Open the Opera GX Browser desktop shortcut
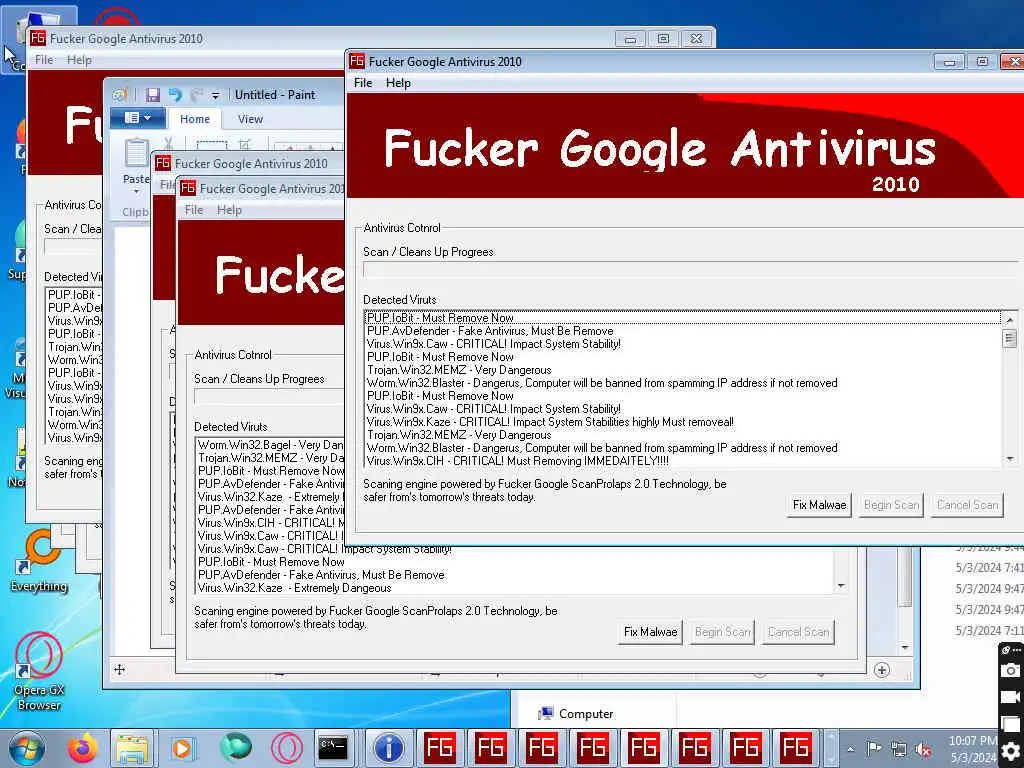 click(39, 672)
